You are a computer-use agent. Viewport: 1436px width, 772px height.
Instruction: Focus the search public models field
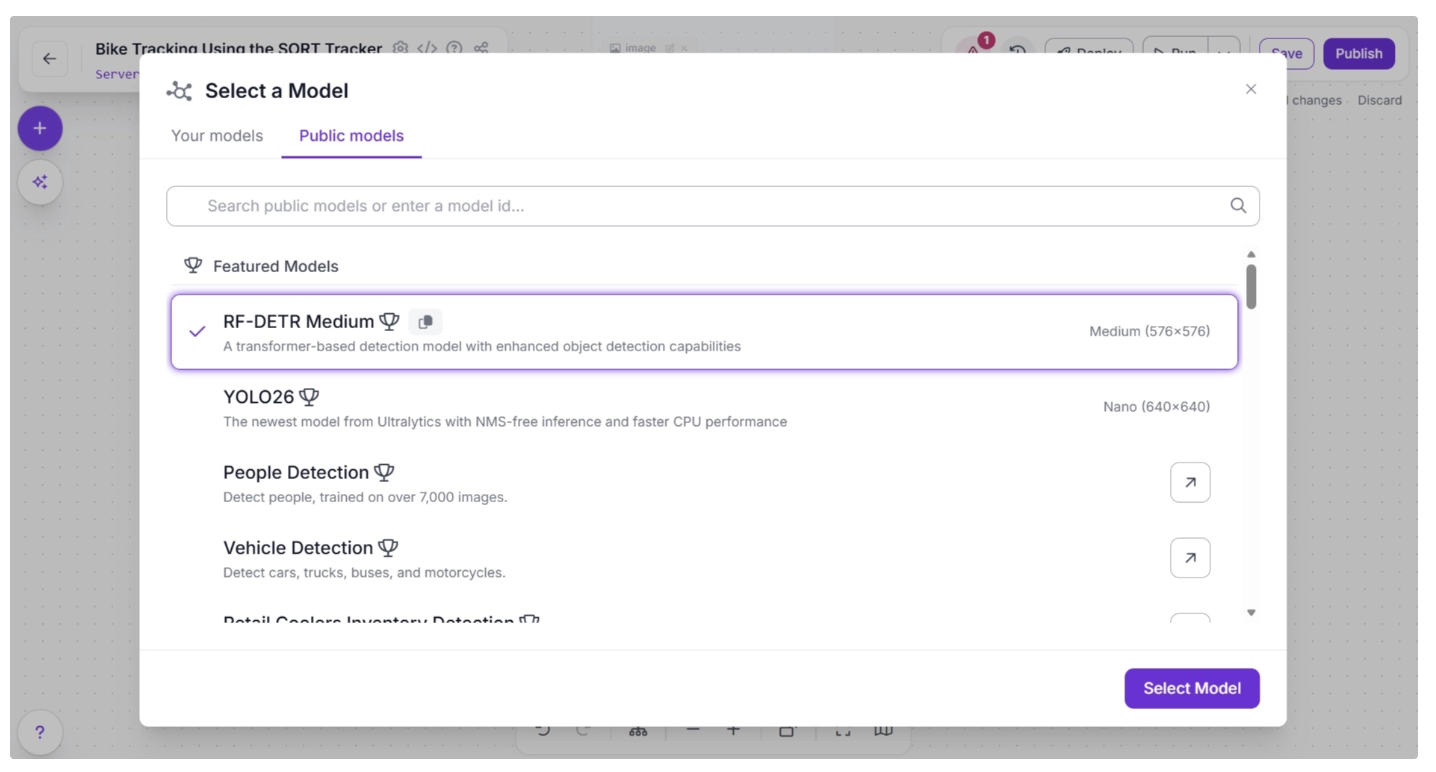tap(712, 206)
